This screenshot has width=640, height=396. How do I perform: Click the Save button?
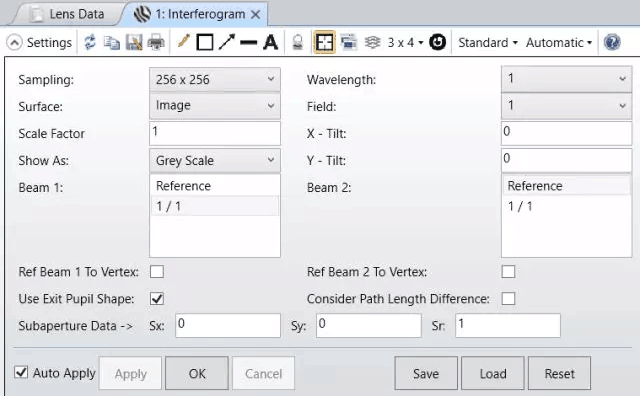pos(426,373)
